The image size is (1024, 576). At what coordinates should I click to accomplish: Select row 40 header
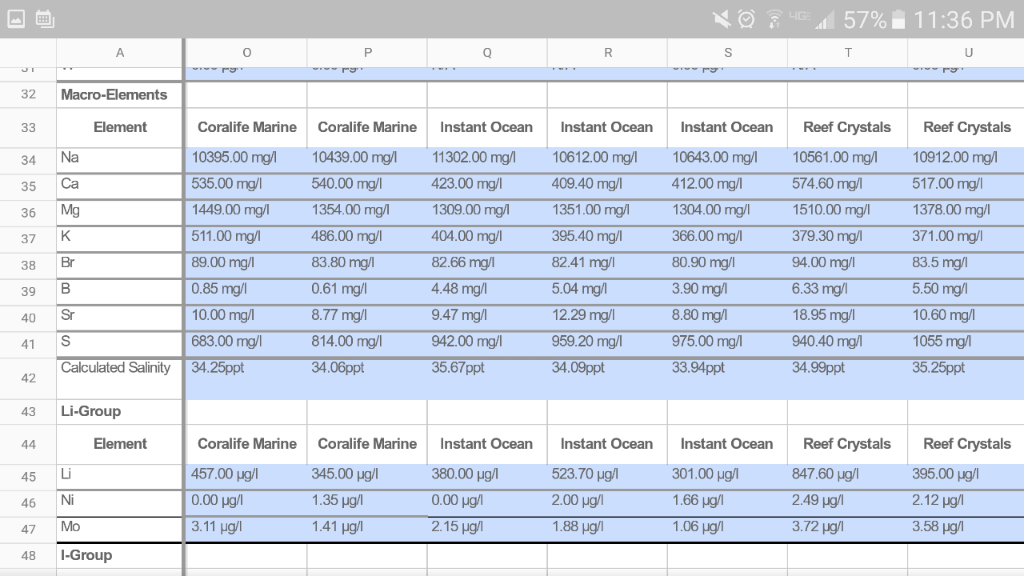coord(28,318)
